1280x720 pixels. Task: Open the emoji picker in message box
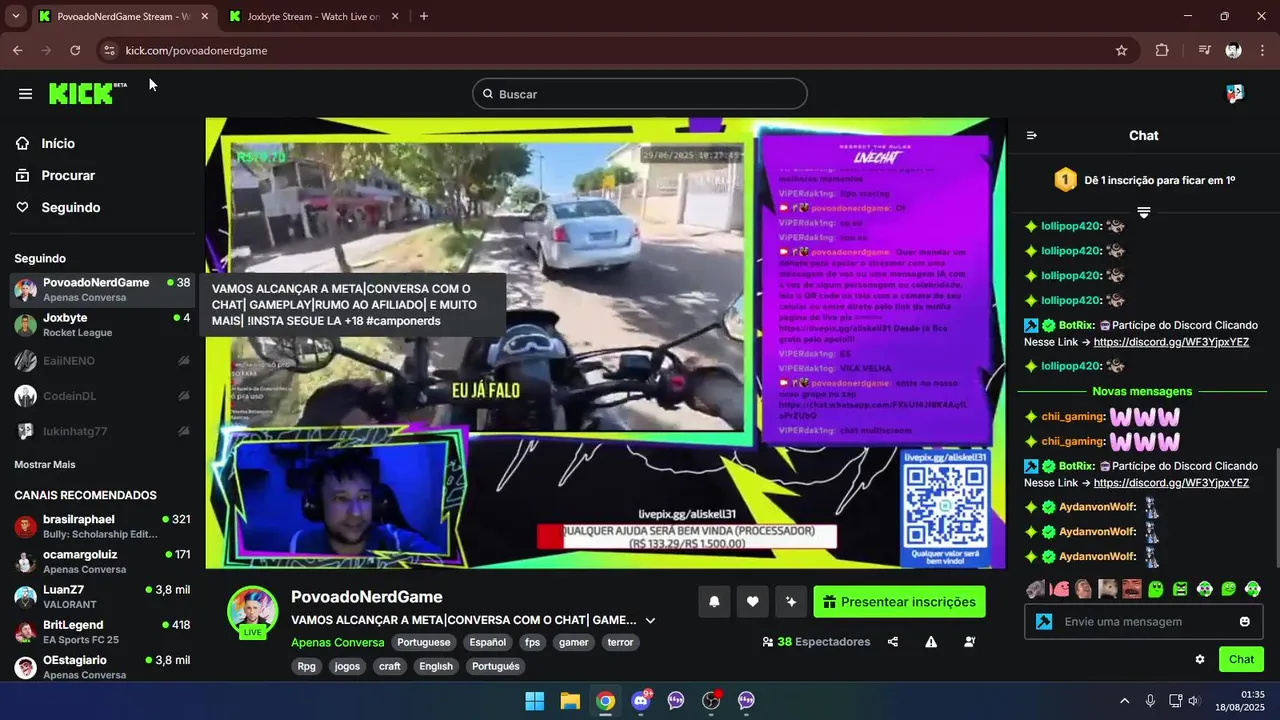(x=1245, y=621)
